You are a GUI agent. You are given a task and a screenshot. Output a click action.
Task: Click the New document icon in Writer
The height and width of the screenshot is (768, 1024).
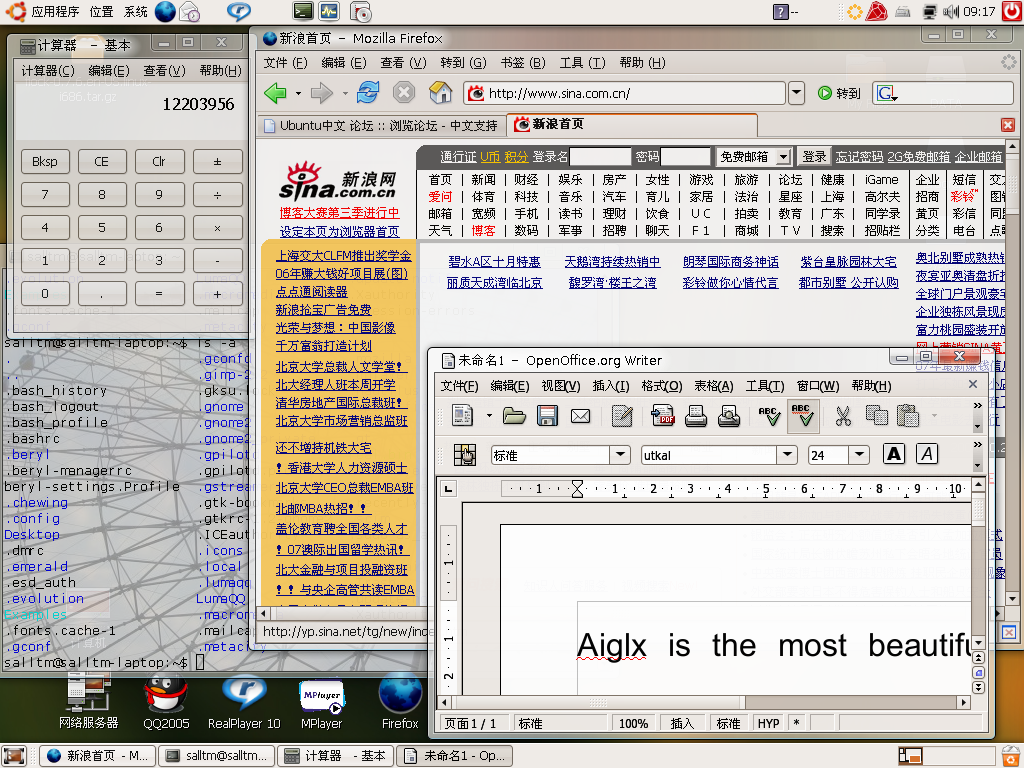[463, 415]
